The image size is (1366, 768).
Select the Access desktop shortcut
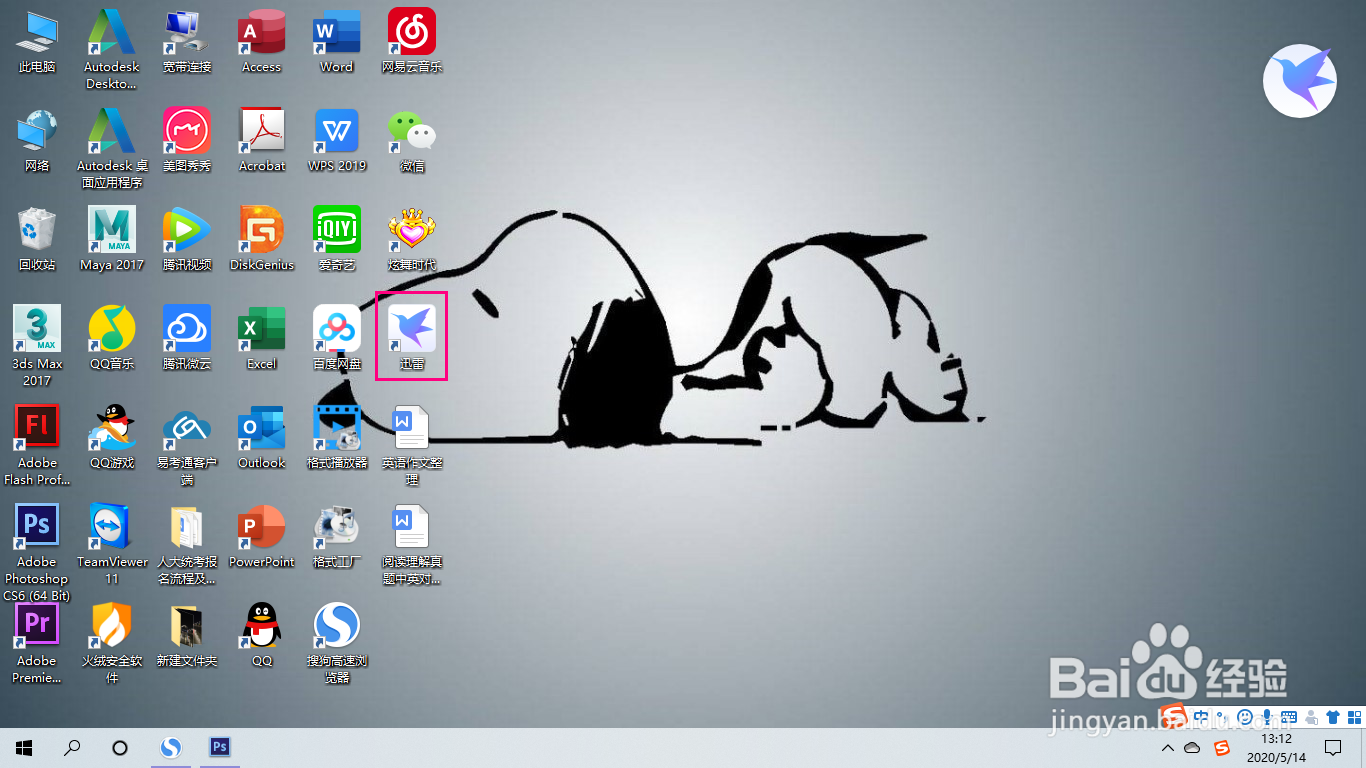[x=262, y=42]
